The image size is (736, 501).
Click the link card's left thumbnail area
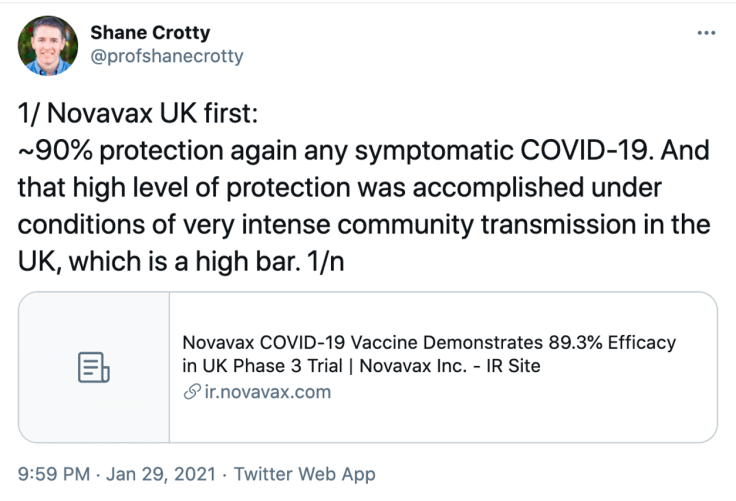pyautogui.click(x=94, y=367)
